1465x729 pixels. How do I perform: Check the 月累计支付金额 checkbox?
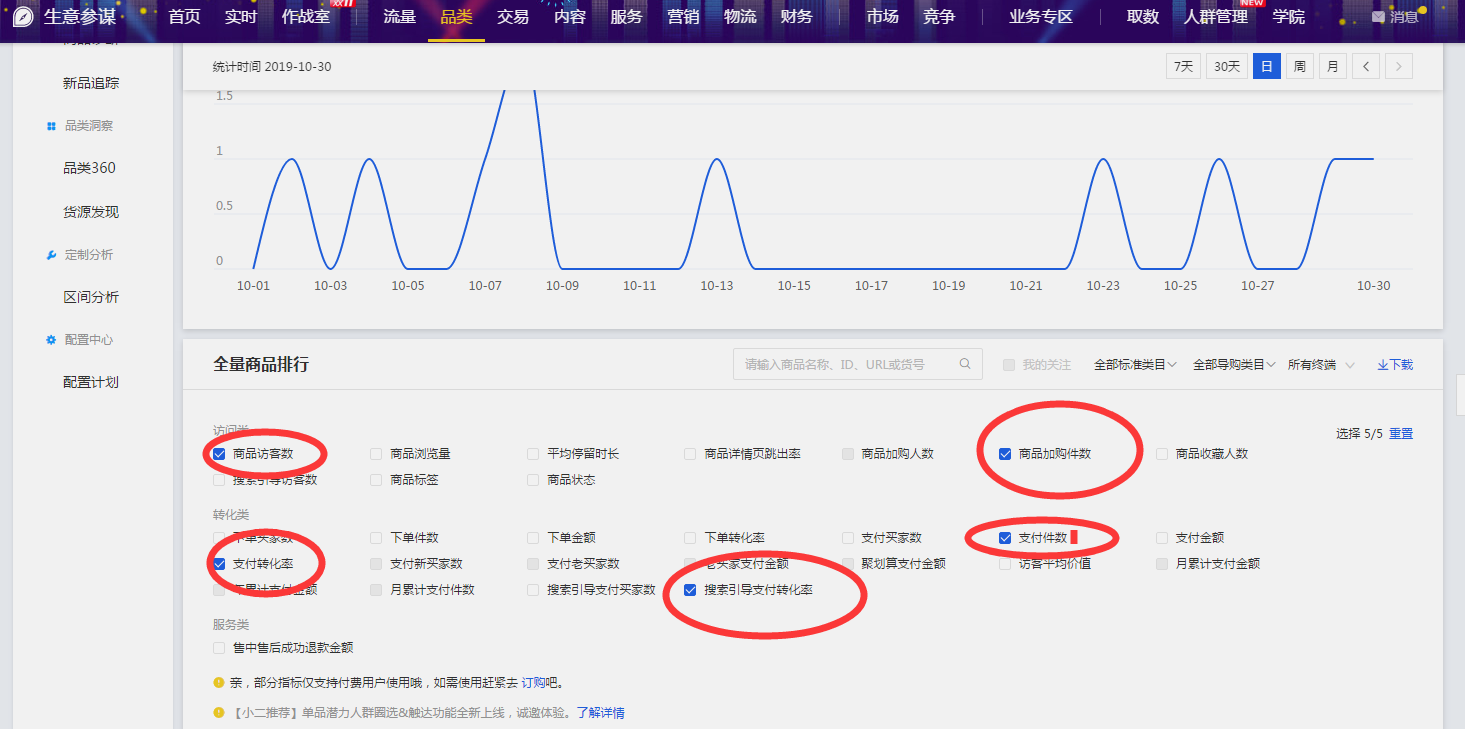tap(1162, 564)
